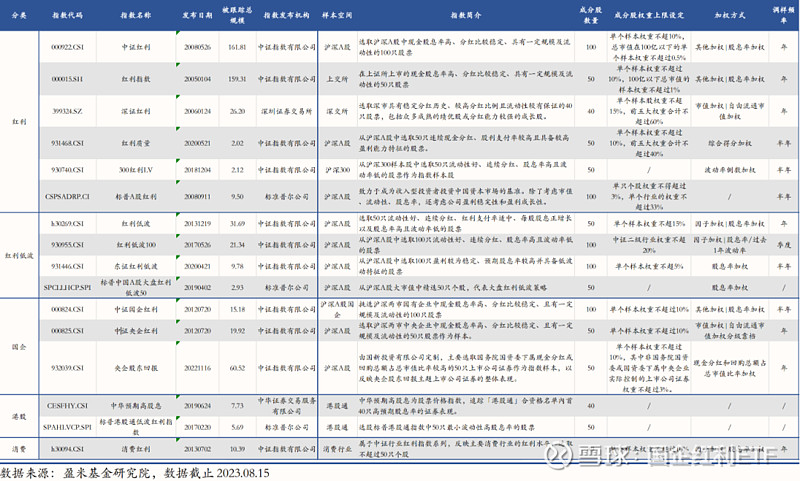This screenshot has height=481, width=800.
Task: Click the tracked scale value 60.52
Action: [237, 368]
